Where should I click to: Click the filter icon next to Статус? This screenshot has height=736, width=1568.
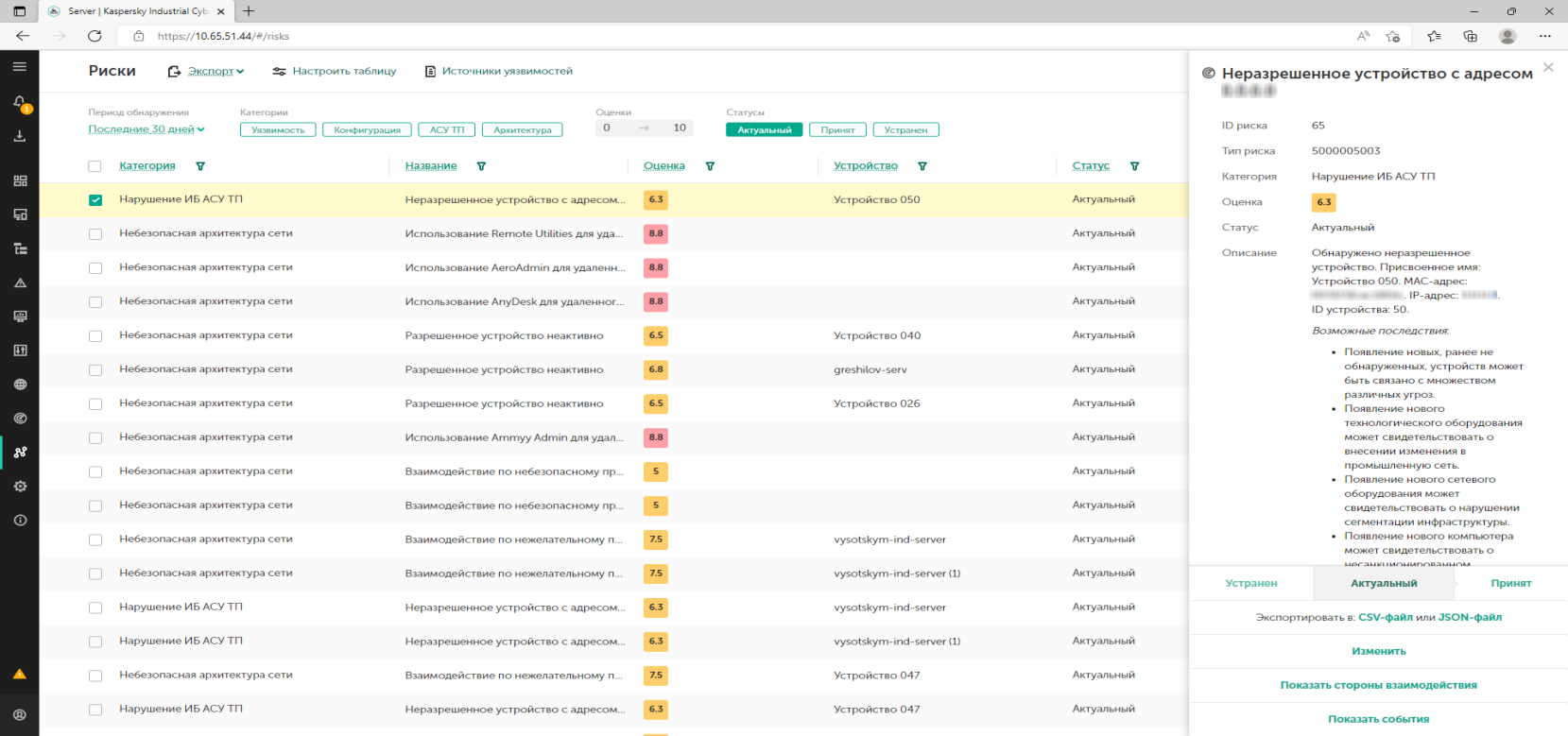[1134, 166]
